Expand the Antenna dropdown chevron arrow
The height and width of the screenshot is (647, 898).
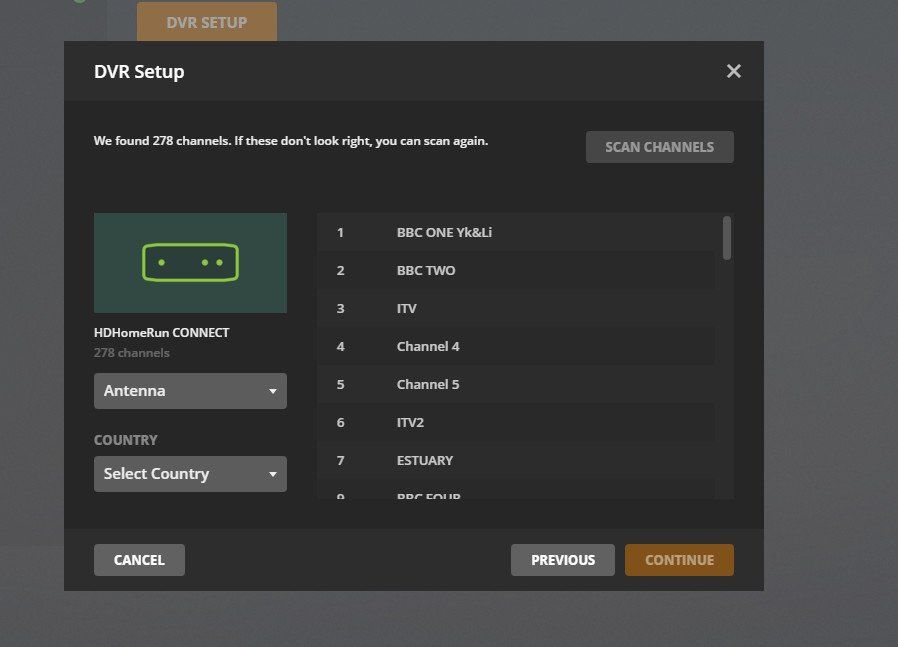point(272,391)
